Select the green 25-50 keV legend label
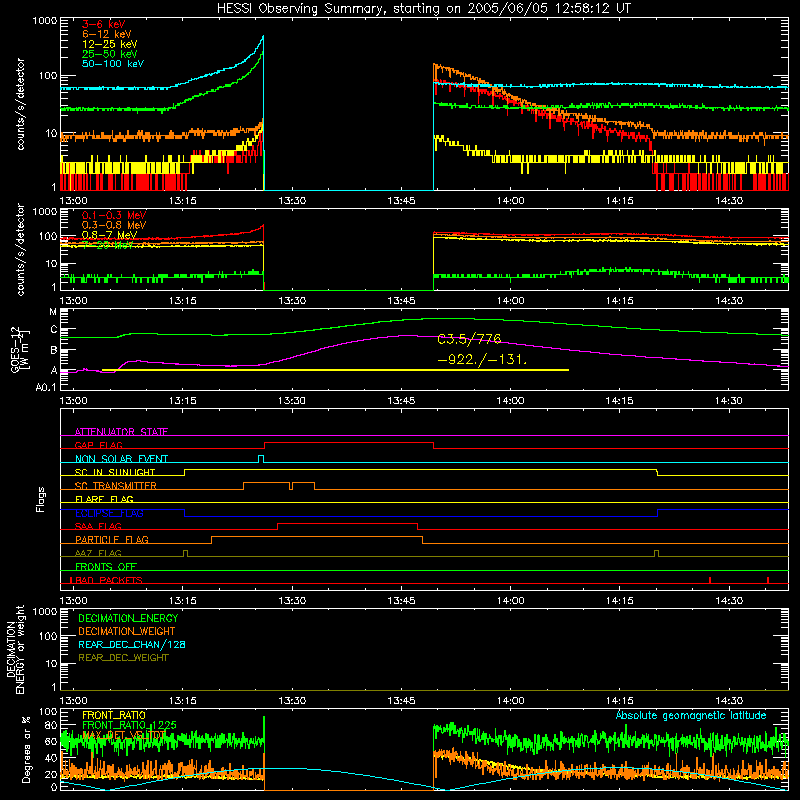This screenshot has height=800, width=800. pyautogui.click(x=110, y=54)
